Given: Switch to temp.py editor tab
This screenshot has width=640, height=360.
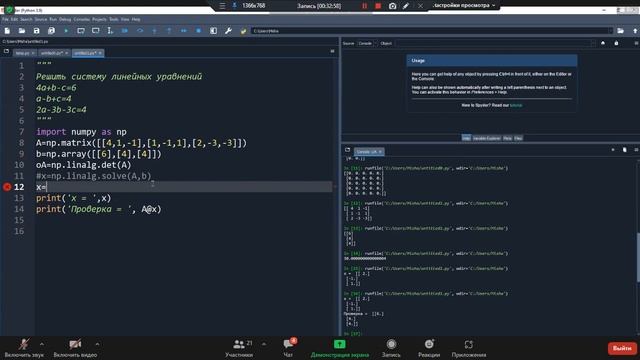Looking at the screenshot, I should coord(24,53).
